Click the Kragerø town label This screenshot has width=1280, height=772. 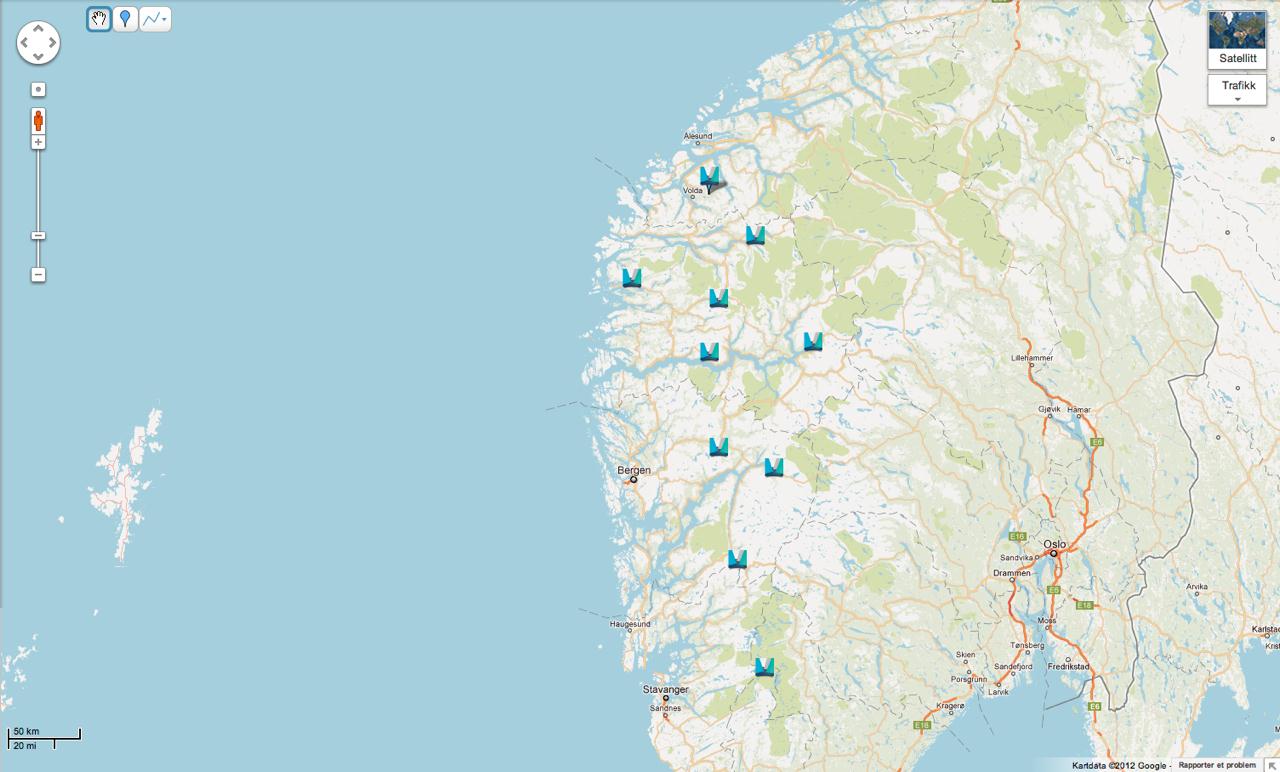point(951,705)
